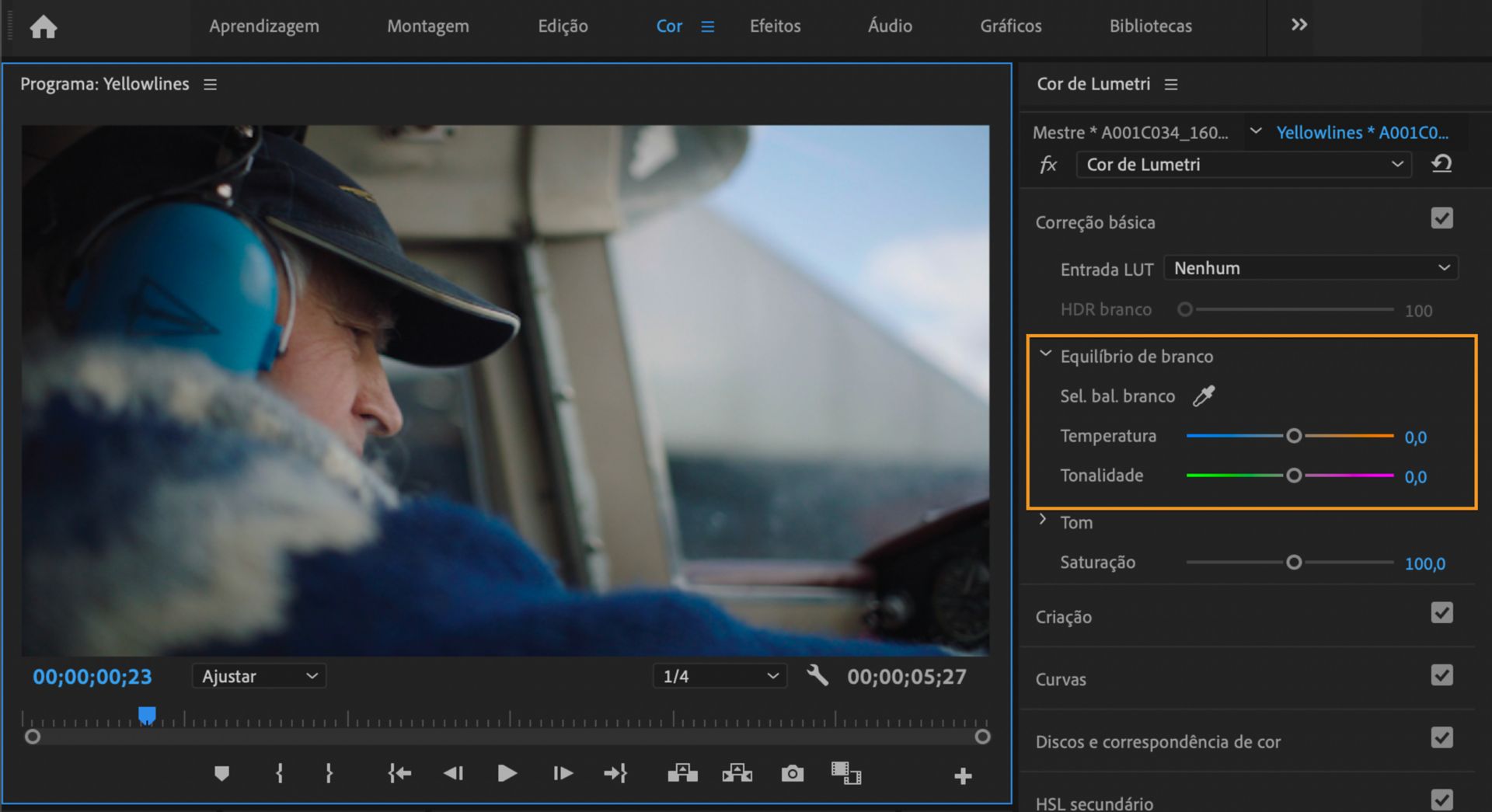Switch to the Efeitos workspace tab
Screen dimensions: 1492x812
pyautogui.click(x=775, y=26)
